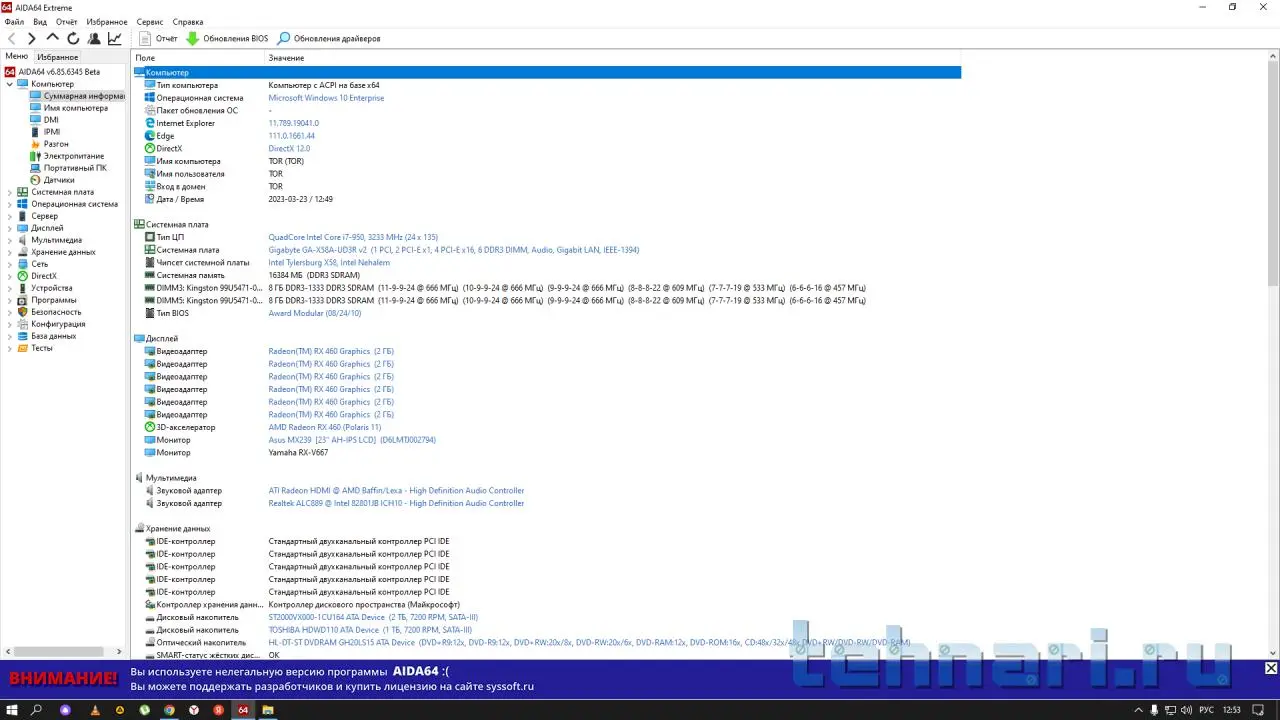Click the up-level arrow in the toolbar
The width and height of the screenshot is (1280, 720).
(53, 39)
